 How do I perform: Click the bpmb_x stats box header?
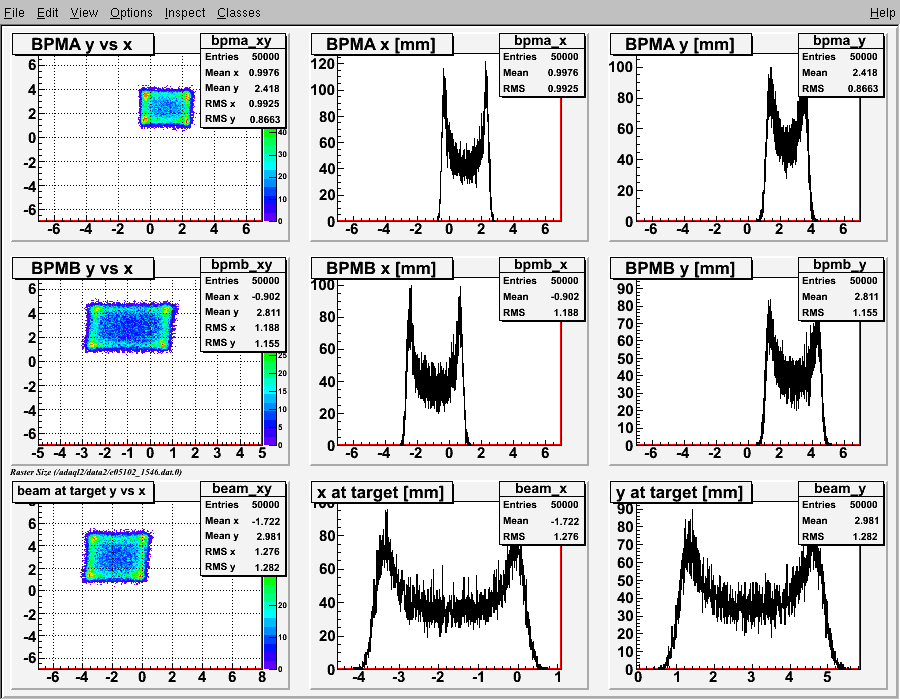[542, 265]
